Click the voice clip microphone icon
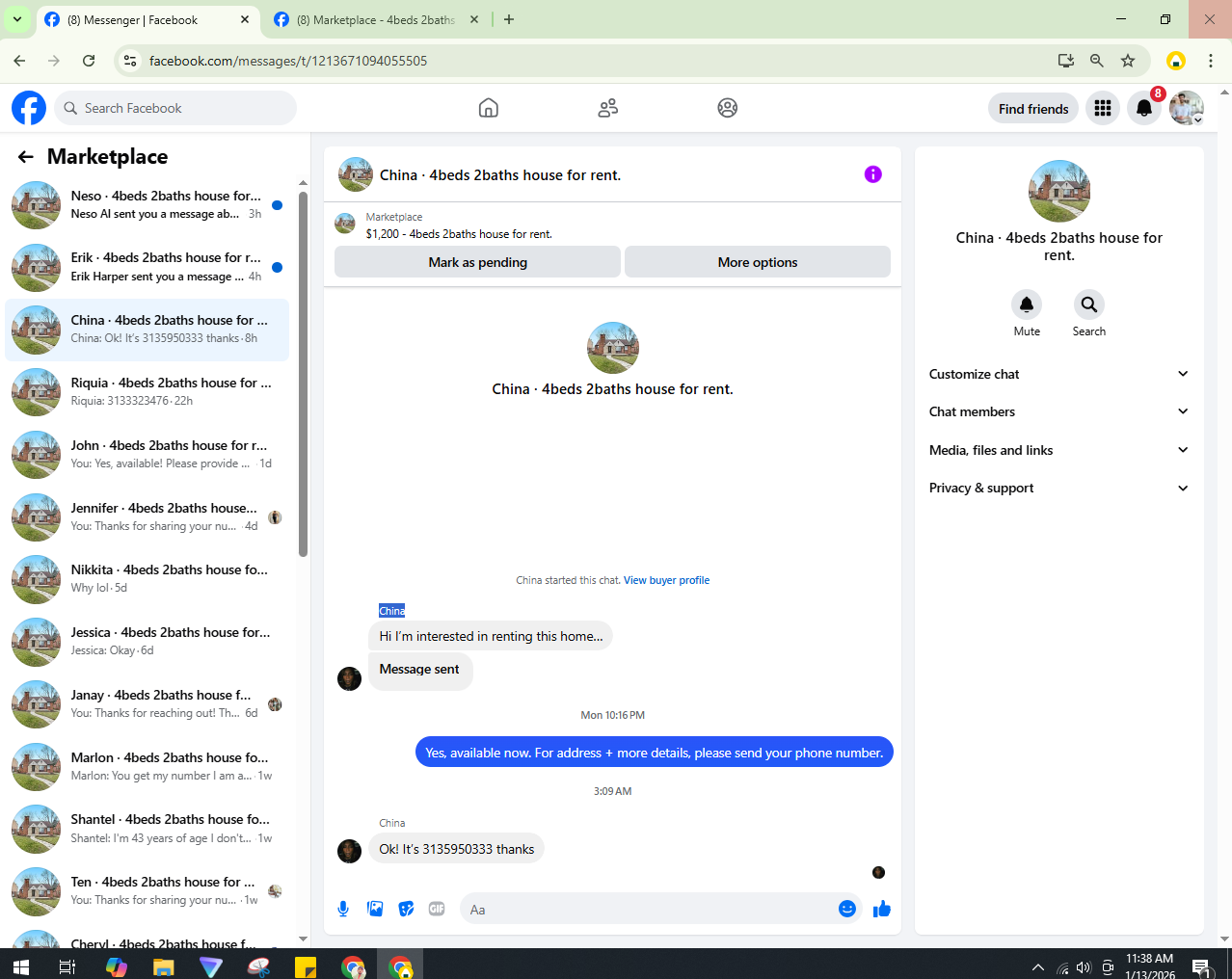The image size is (1232, 979). (x=343, y=909)
